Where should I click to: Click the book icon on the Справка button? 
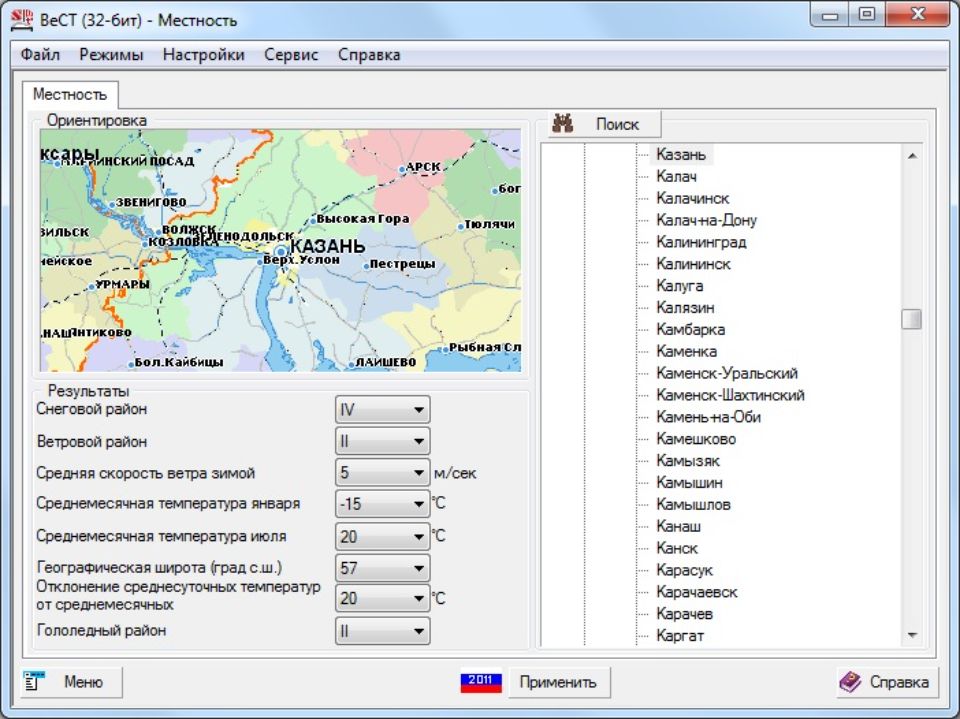click(850, 682)
